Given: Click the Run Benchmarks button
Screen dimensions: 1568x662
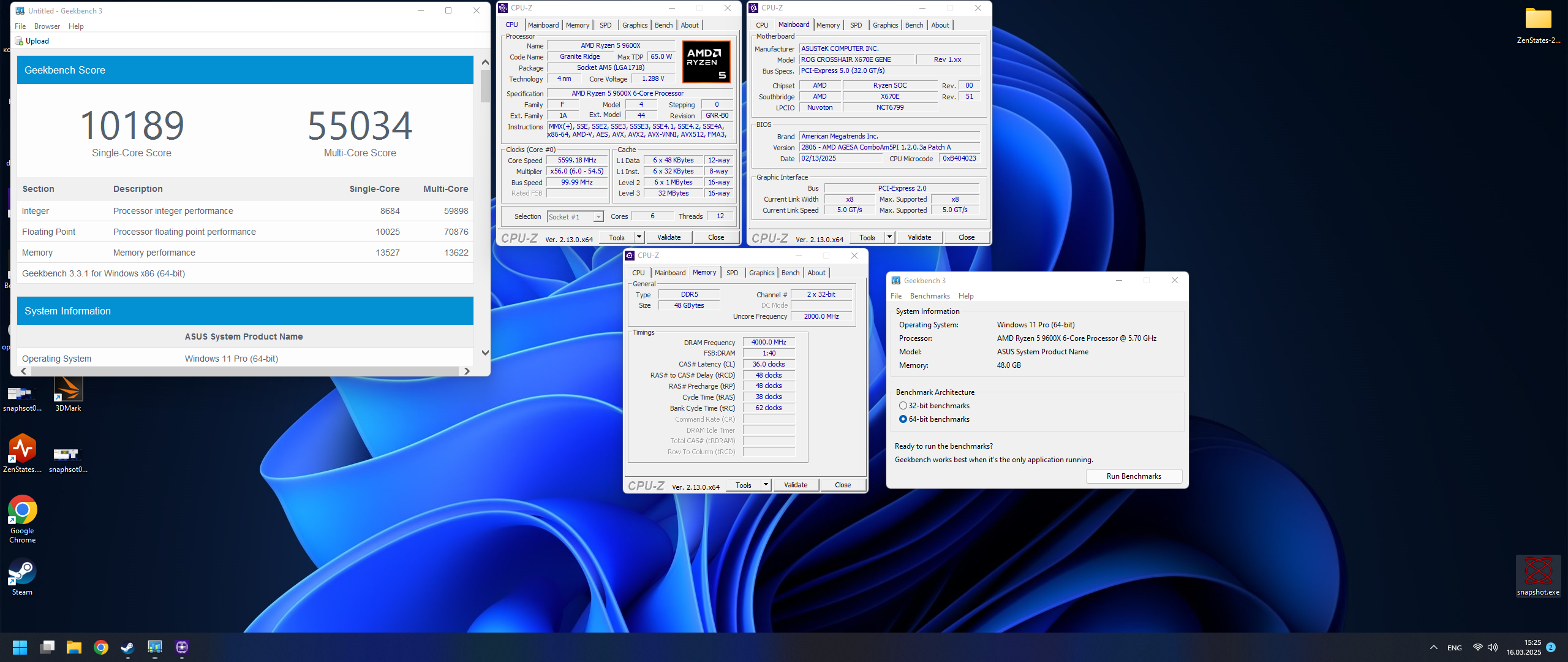Looking at the screenshot, I should (x=1134, y=476).
